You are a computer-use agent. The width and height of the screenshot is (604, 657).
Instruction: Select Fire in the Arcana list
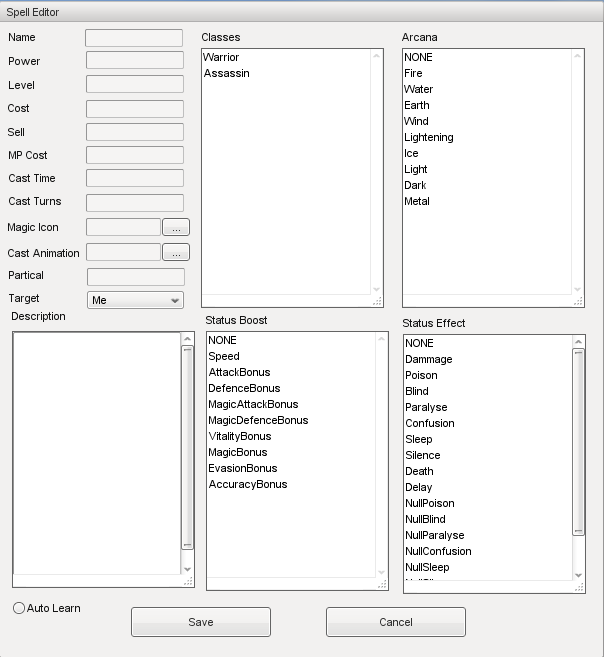[x=488, y=73]
